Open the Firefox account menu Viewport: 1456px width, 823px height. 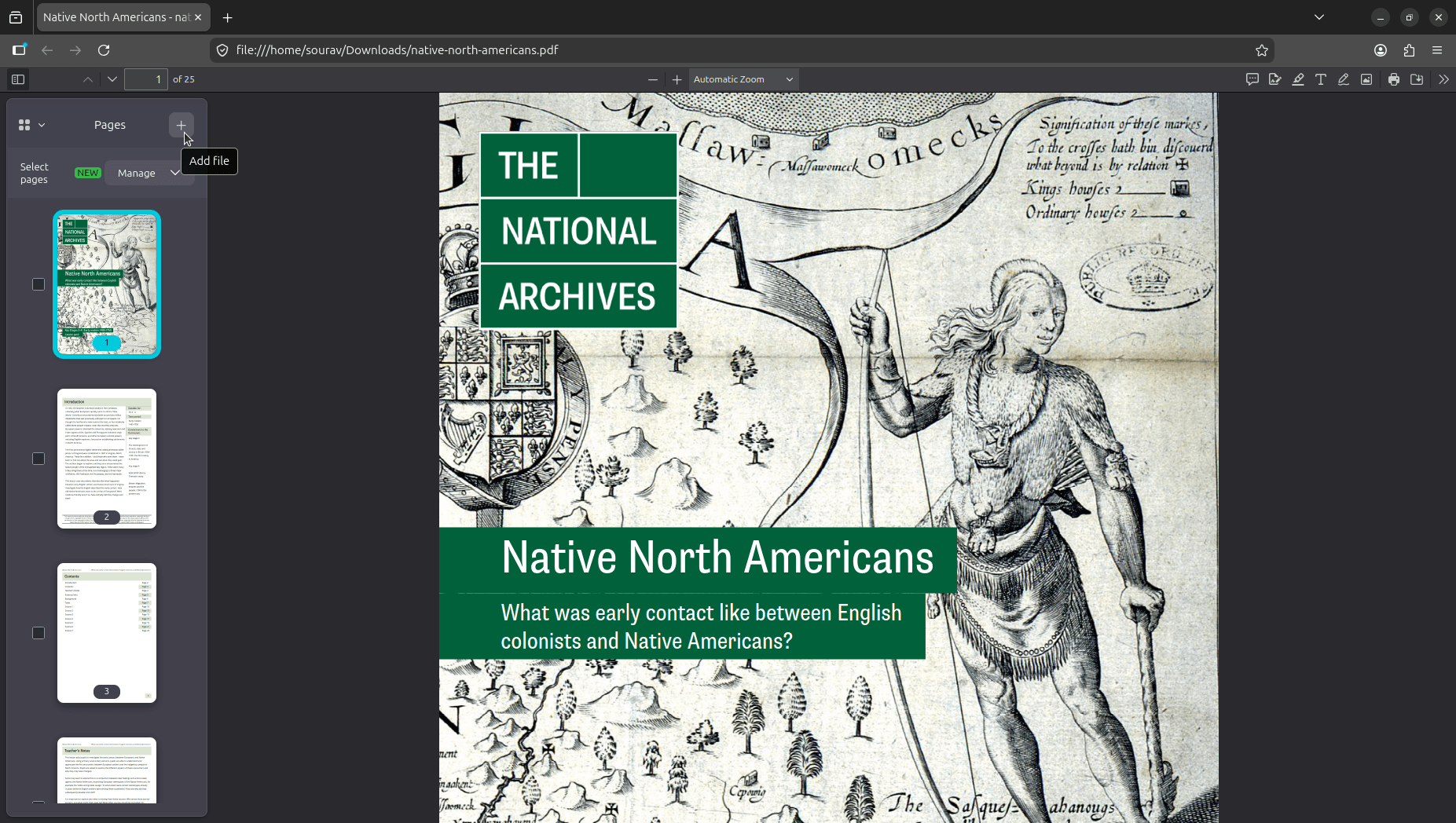point(1381,50)
